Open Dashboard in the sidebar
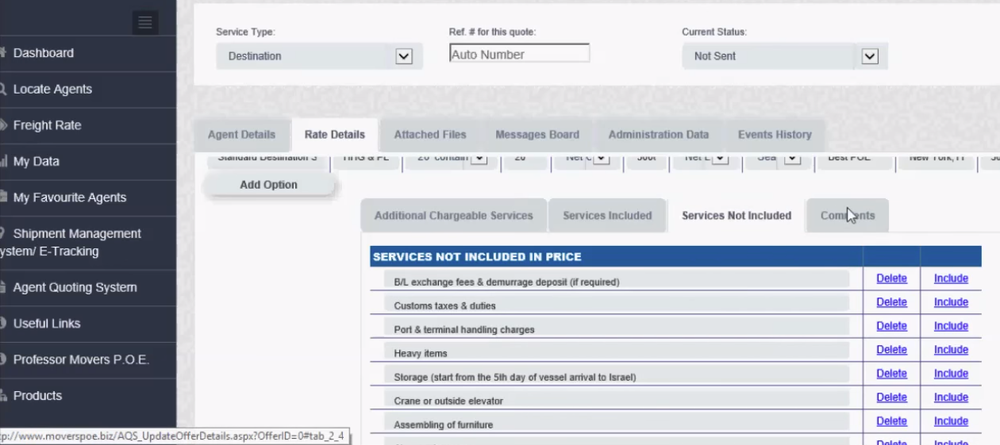Viewport: 1000px width, 445px height. (43, 53)
